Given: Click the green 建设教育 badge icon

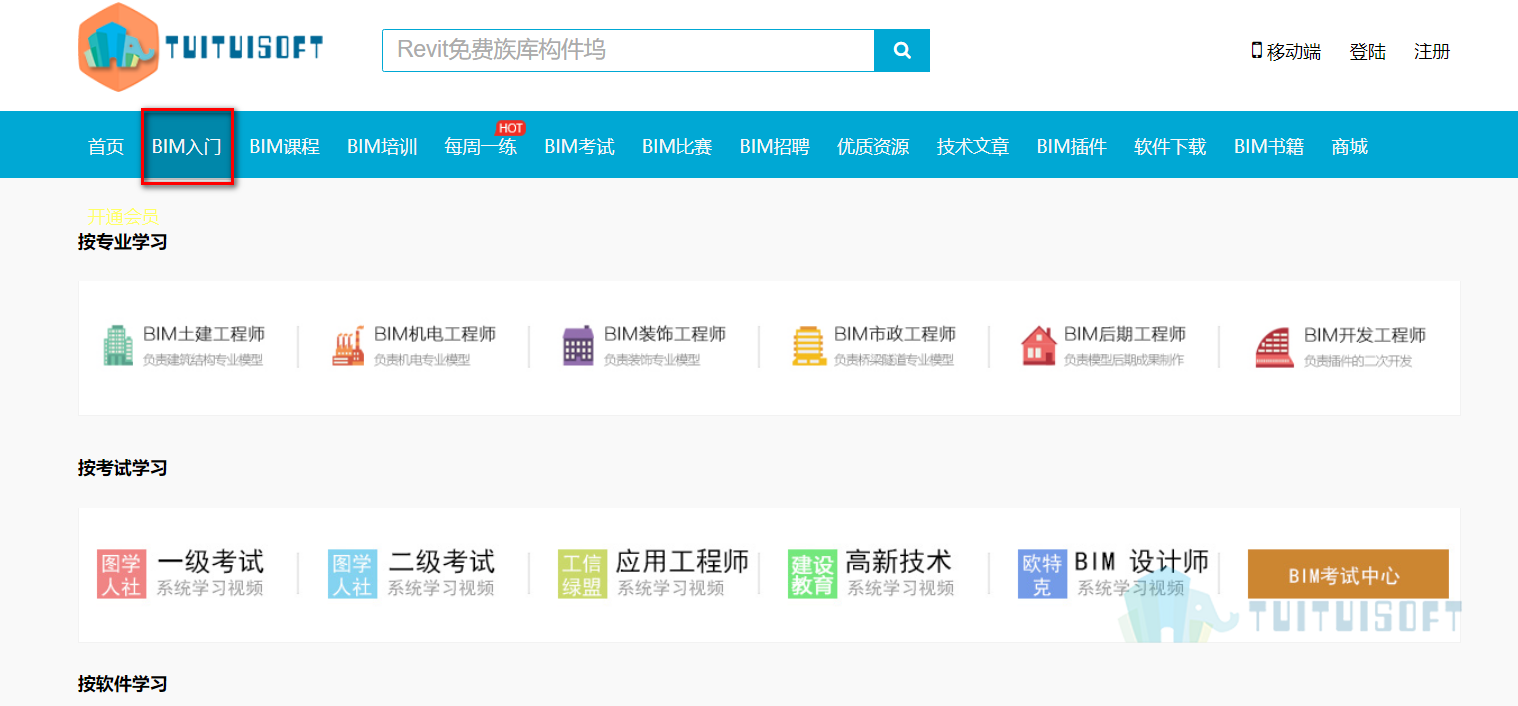Looking at the screenshot, I should (812, 574).
